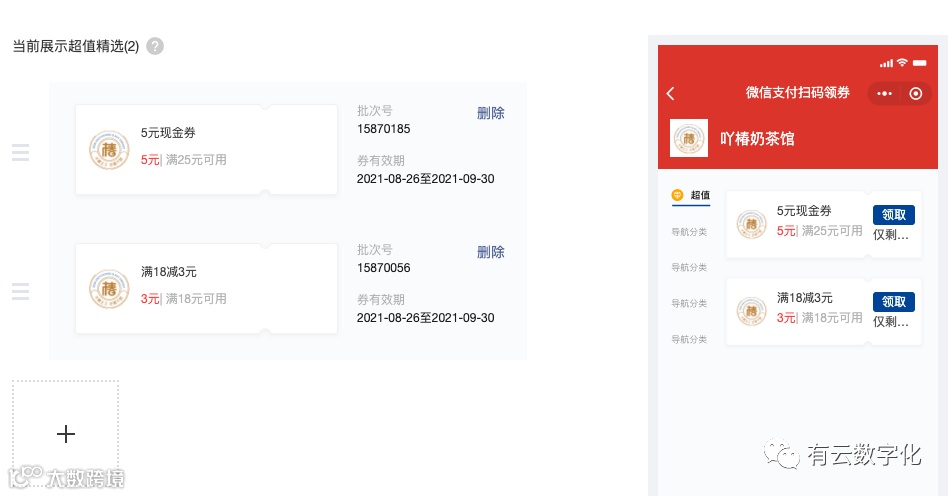Screen dimensions: 952x496
Task: Click the gold coin icon beside 超值
Action: tap(678, 195)
